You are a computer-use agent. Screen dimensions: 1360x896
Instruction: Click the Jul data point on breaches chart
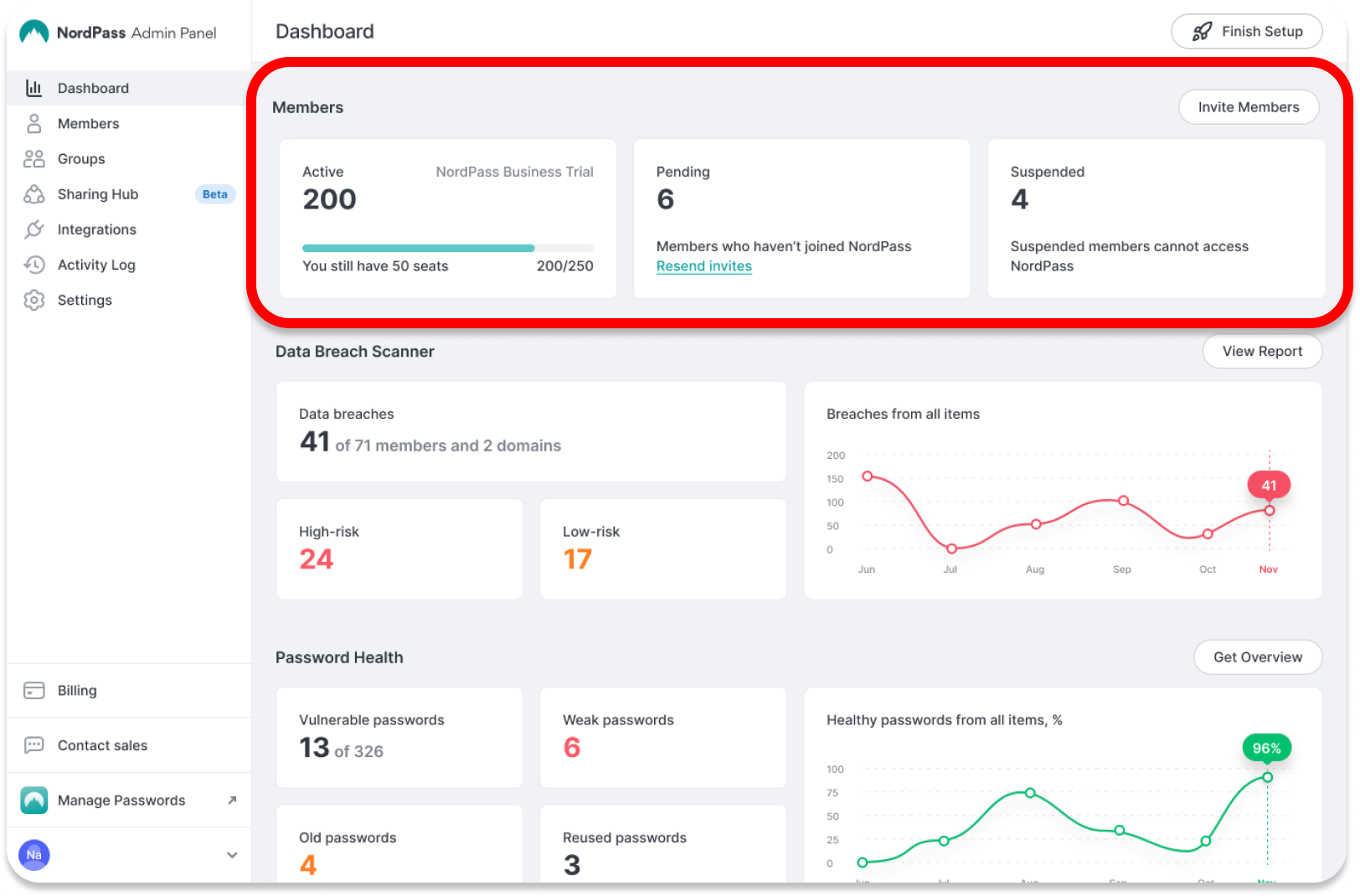point(951,548)
